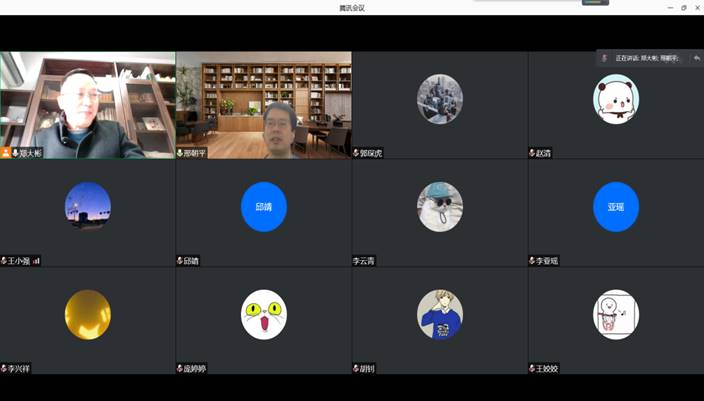Click the muted mic icon beside 李亚瑶
This screenshot has height=401, width=704.
(x=533, y=261)
